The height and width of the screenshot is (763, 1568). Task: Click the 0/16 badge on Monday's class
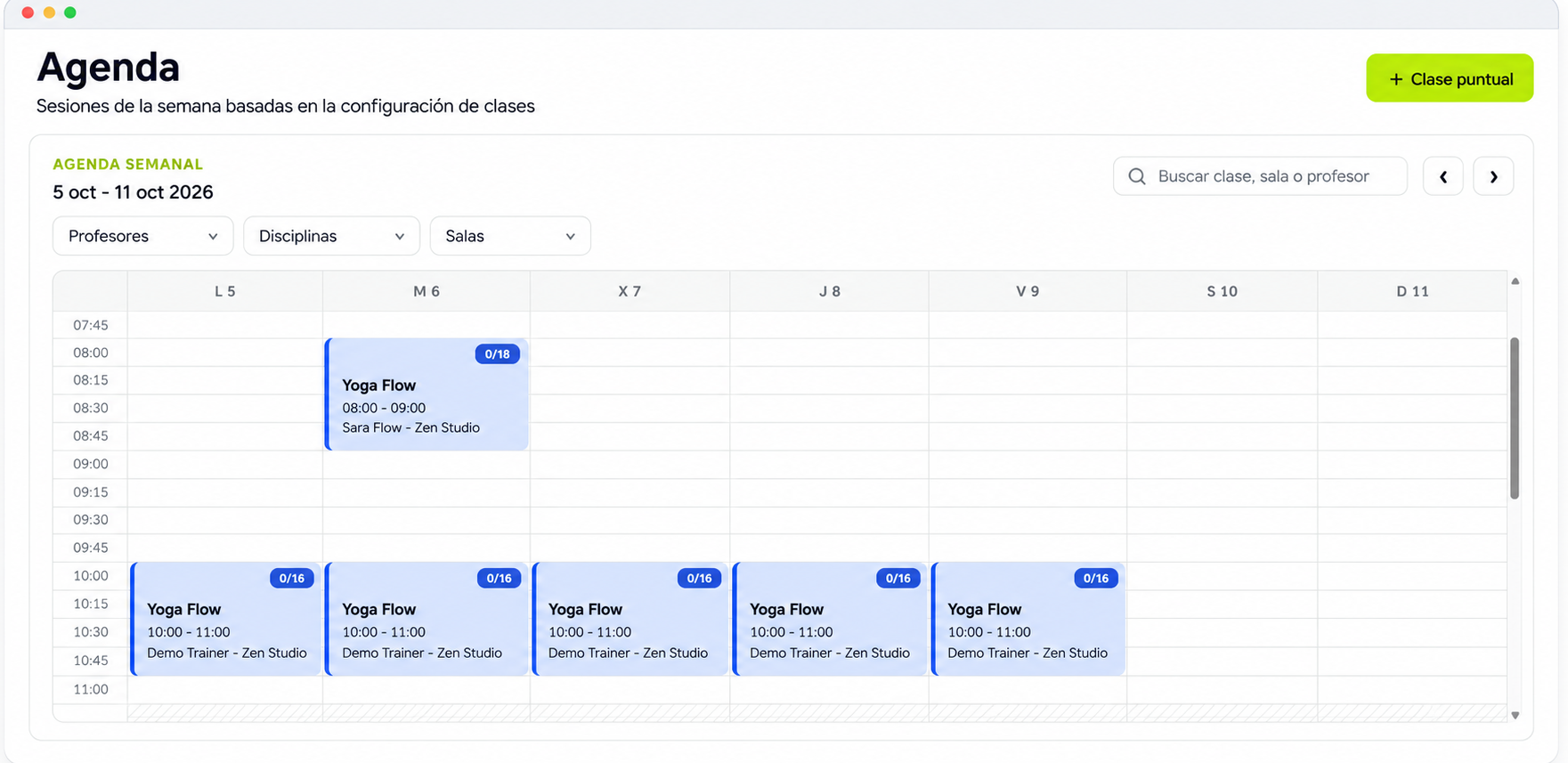click(291, 579)
